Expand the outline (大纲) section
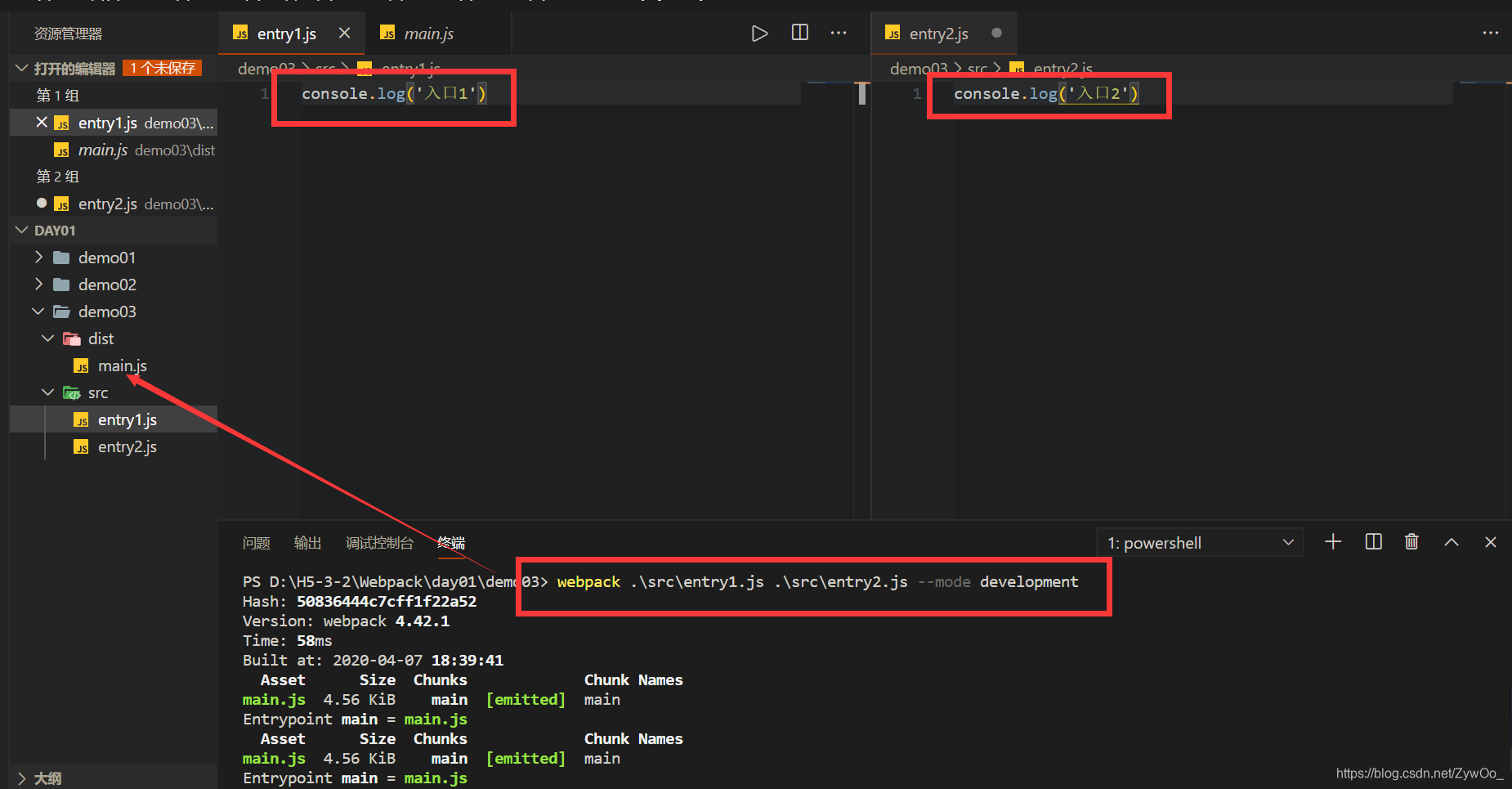This screenshot has width=1512, height=789. point(22,778)
